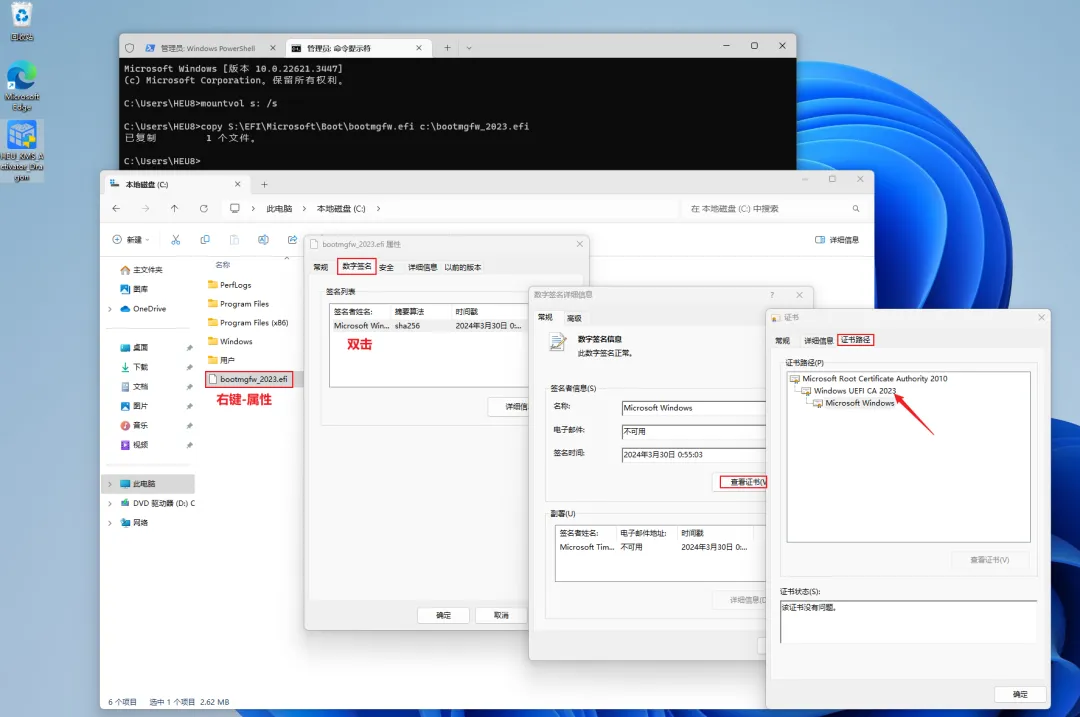Select the 数字签名 tab in properties dialog
Viewport: 1080px width, 717px height.
point(356,267)
